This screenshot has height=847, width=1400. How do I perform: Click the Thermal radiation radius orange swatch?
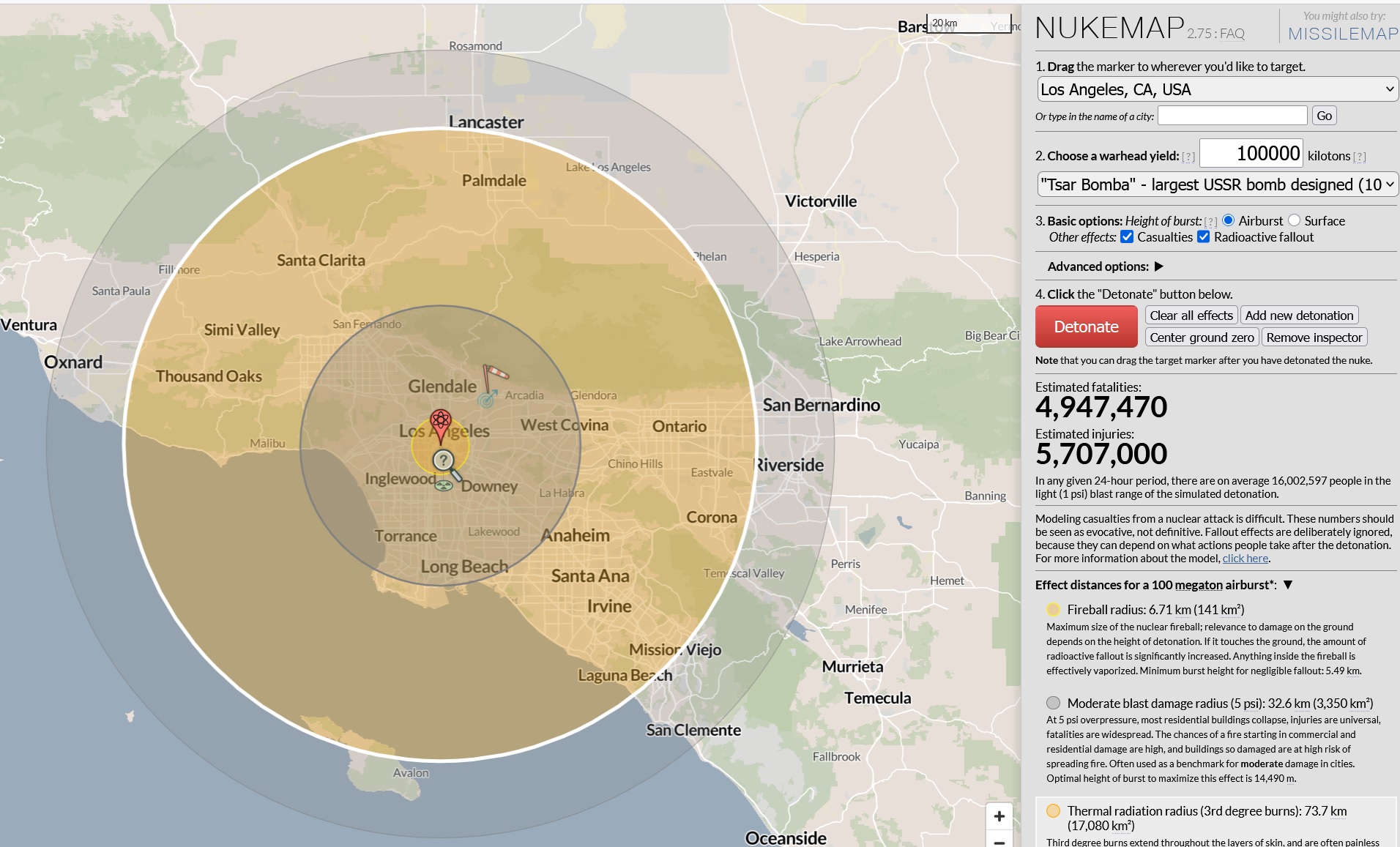[x=1053, y=810]
